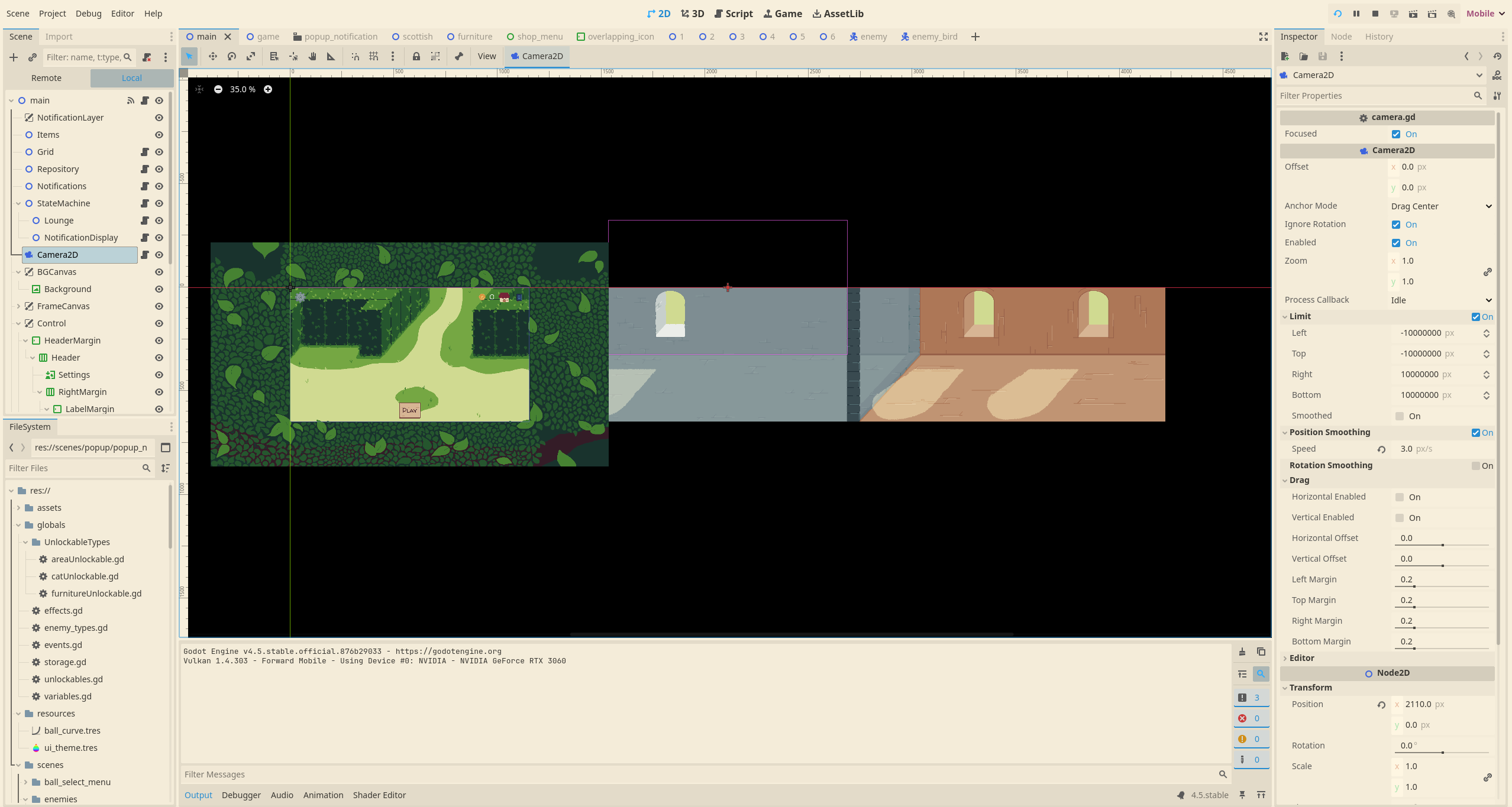Expand the FrameCanvas tree node
The width and height of the screenshot is (1512, 807).
(18, 306)
